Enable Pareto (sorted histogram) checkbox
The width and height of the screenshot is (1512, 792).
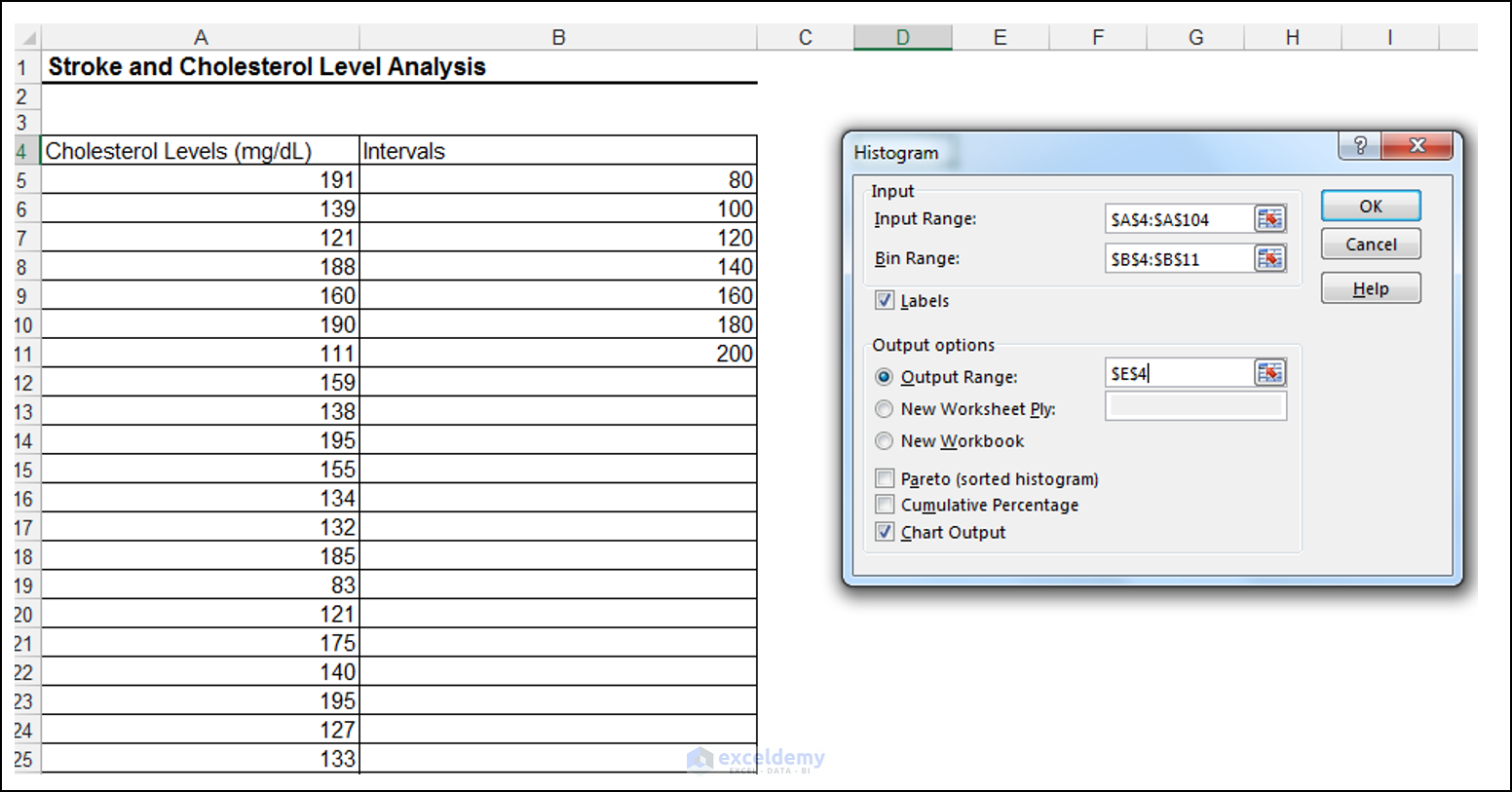[885, 478]
